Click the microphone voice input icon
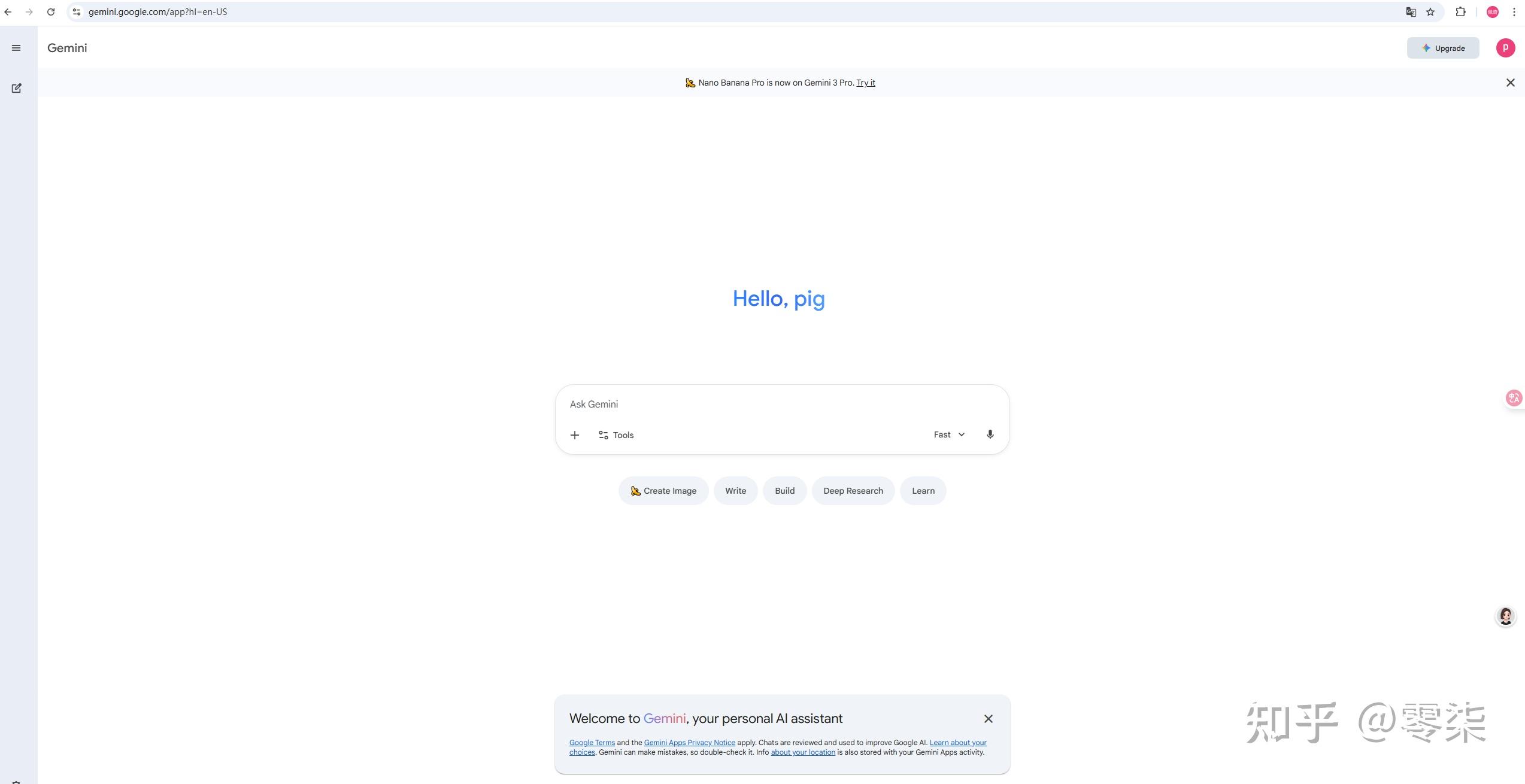Image resolution: width=1525 pixels, height=784 pixels. (990, 434)
